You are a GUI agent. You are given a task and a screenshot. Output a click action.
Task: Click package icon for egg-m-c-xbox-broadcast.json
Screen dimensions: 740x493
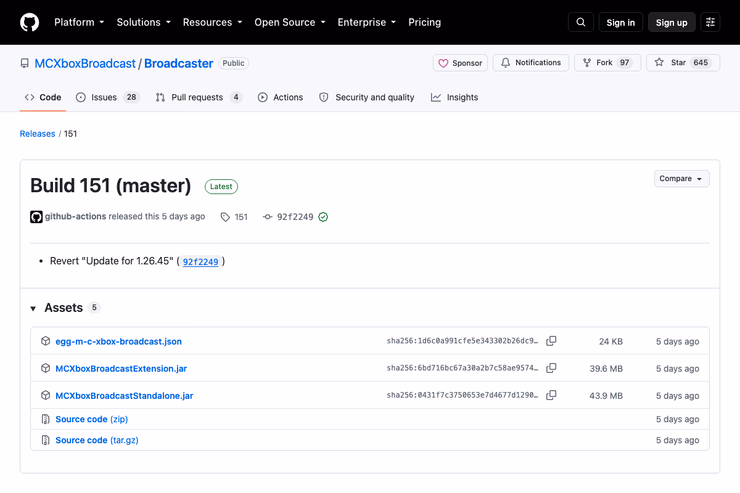[45, 341]
